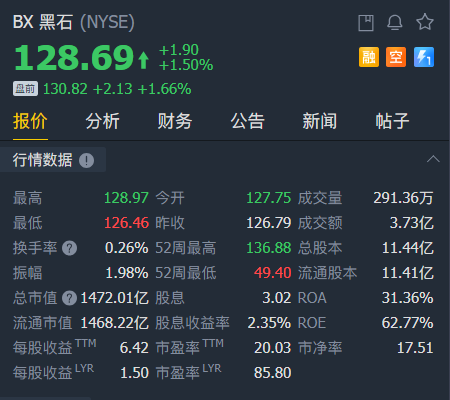Select the 报价 tab

pyautogui.click(x=30, y=121)
